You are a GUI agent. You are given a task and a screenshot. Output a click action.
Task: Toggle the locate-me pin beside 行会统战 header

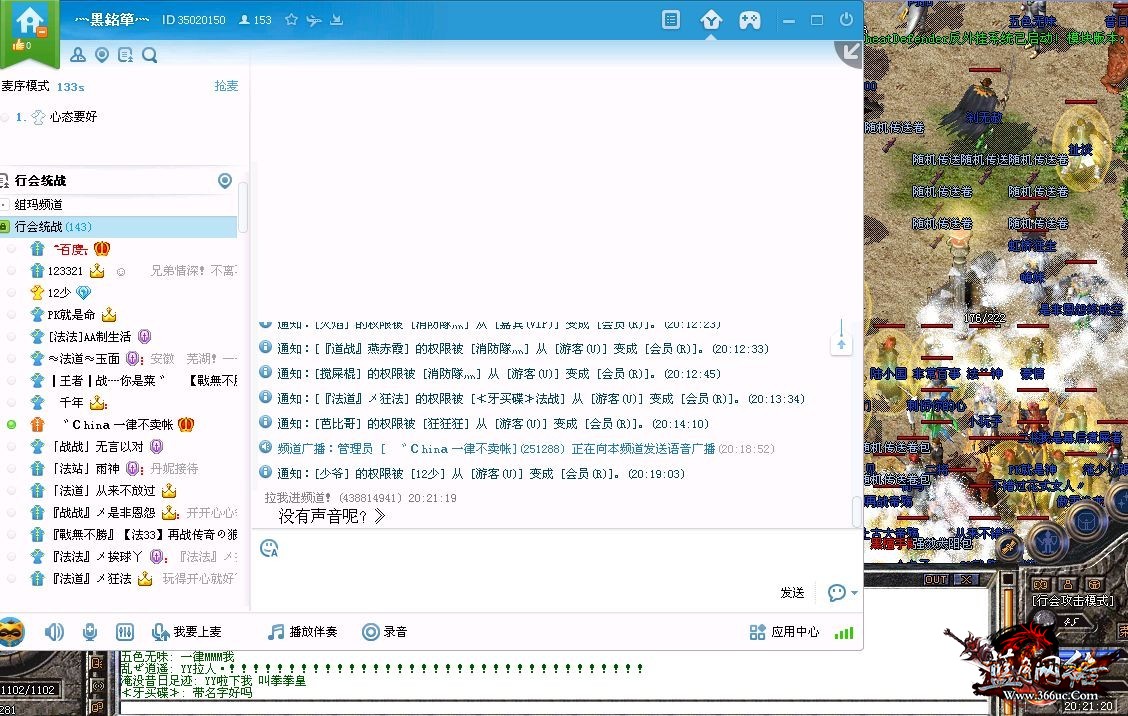[x=225, y=181]
